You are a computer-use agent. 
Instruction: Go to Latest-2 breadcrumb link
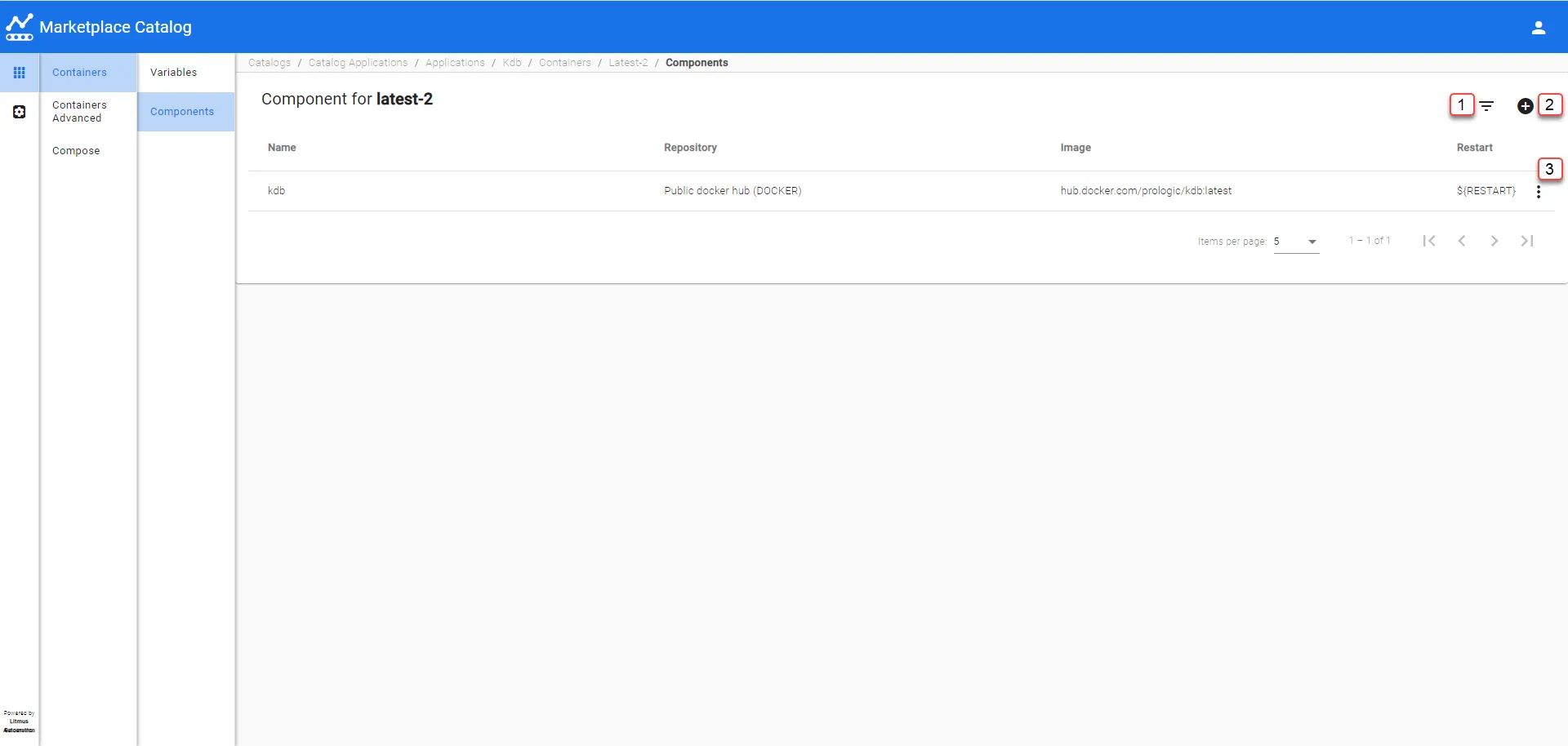(628, 63)
